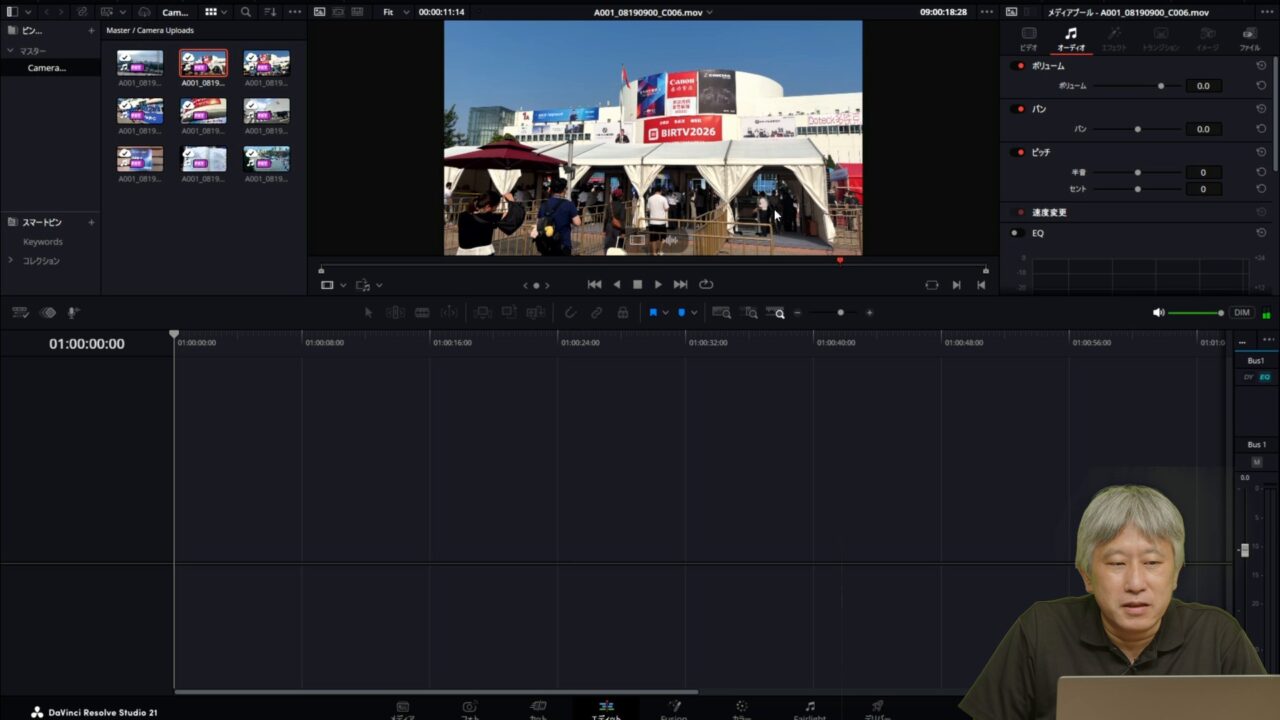
Task: Click the microphone voiceover icon in timeline toolbar
Action: 73,312
